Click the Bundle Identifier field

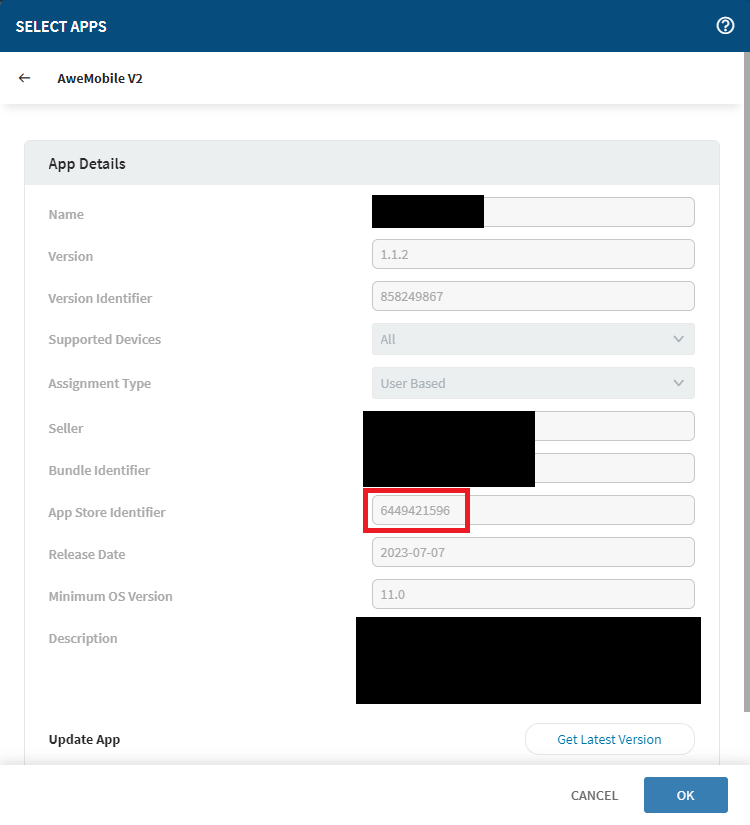click(613, 469)
